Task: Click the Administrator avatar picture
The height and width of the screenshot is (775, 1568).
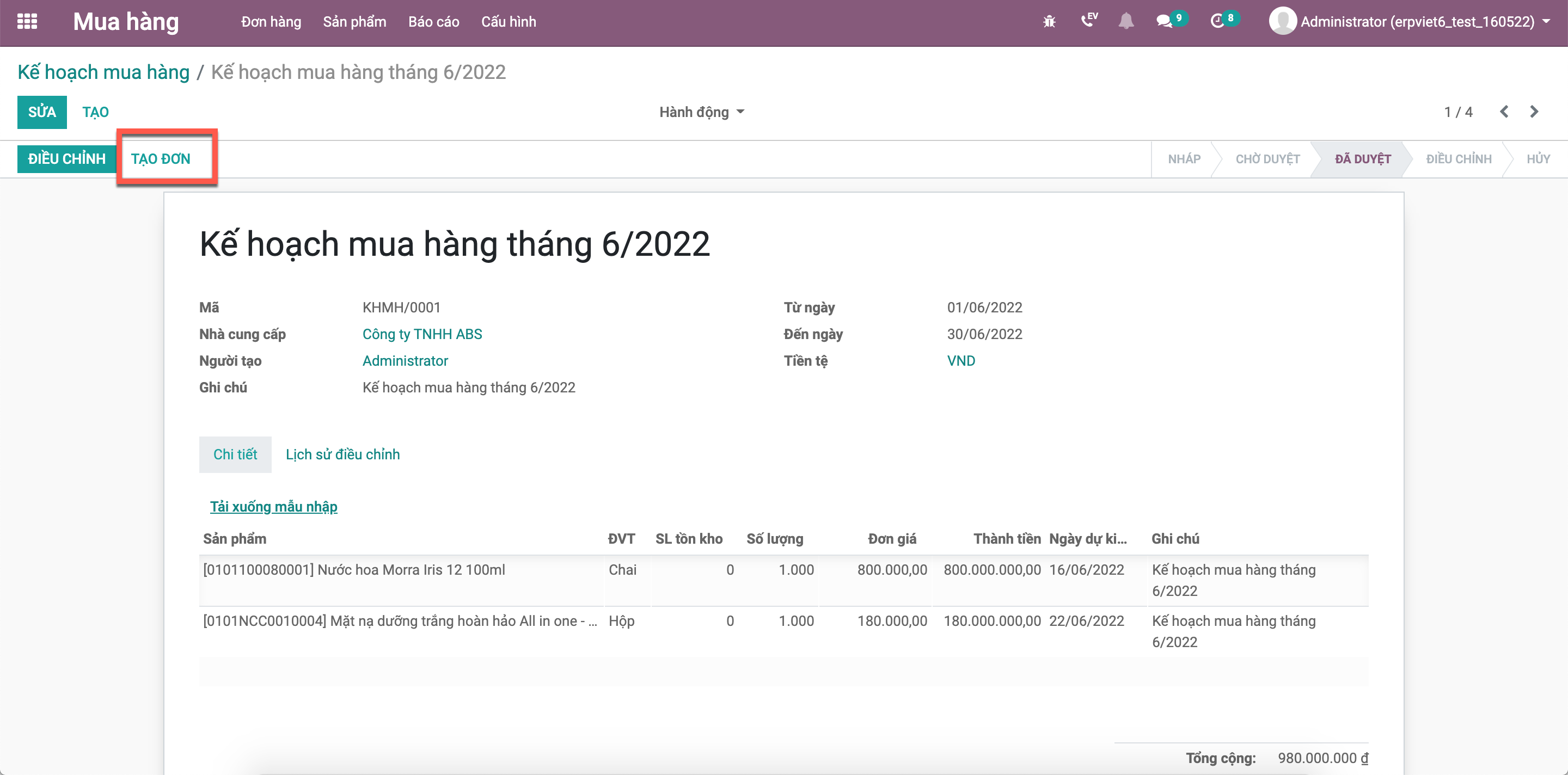Action: [1282, 21]
